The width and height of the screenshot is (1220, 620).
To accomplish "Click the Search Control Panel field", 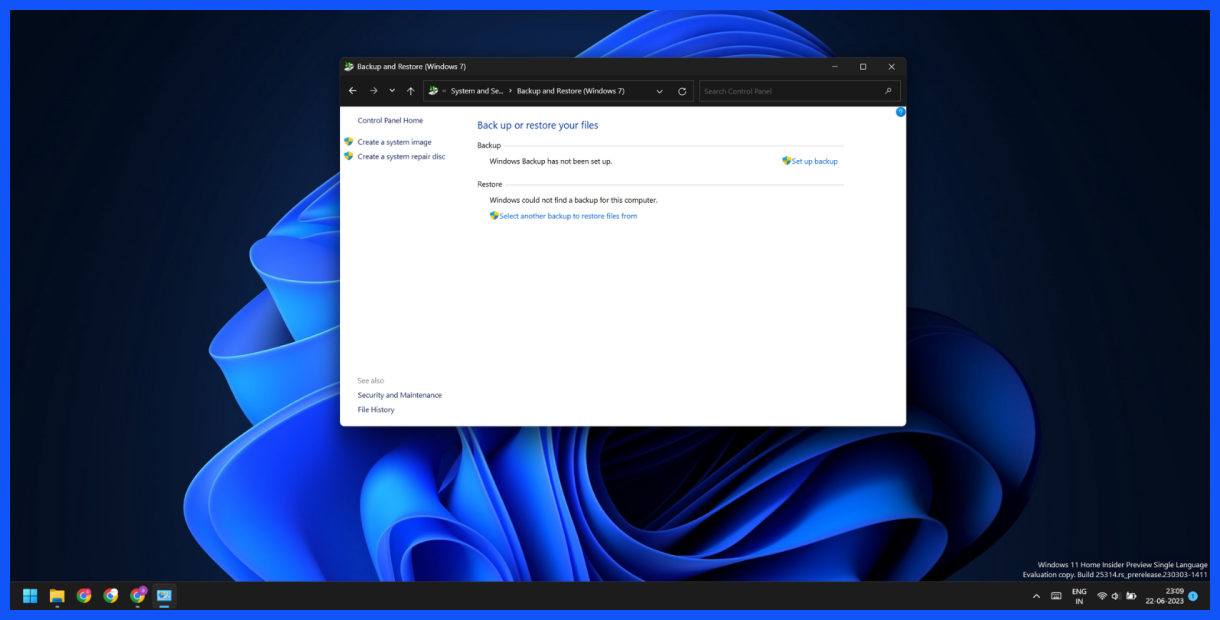I will pos(790,91).
